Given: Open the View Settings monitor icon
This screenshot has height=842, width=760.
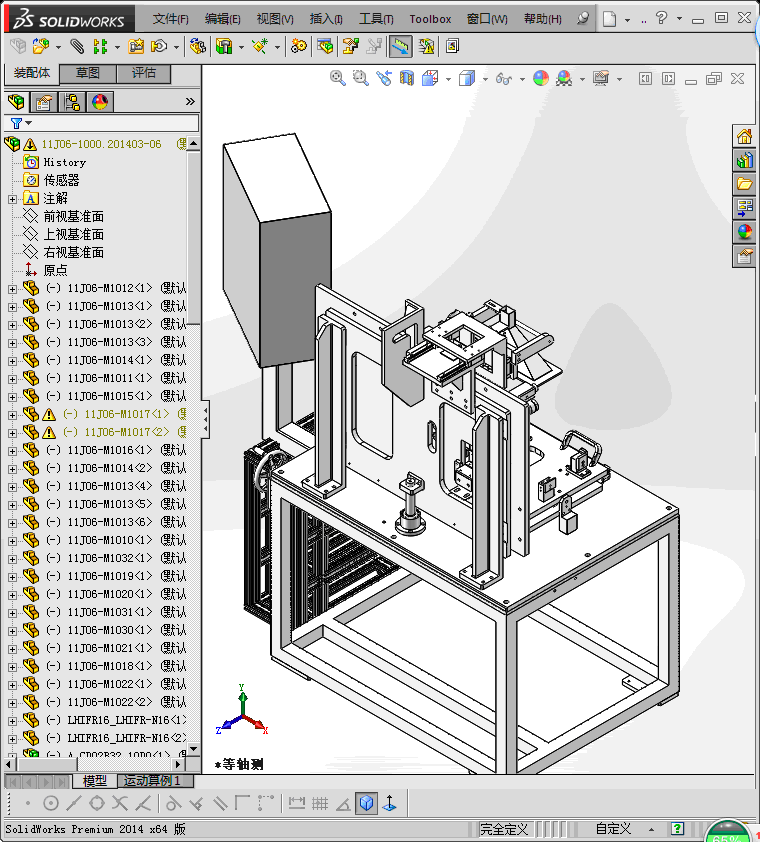Looking at the screenshot, I should 601,78.
